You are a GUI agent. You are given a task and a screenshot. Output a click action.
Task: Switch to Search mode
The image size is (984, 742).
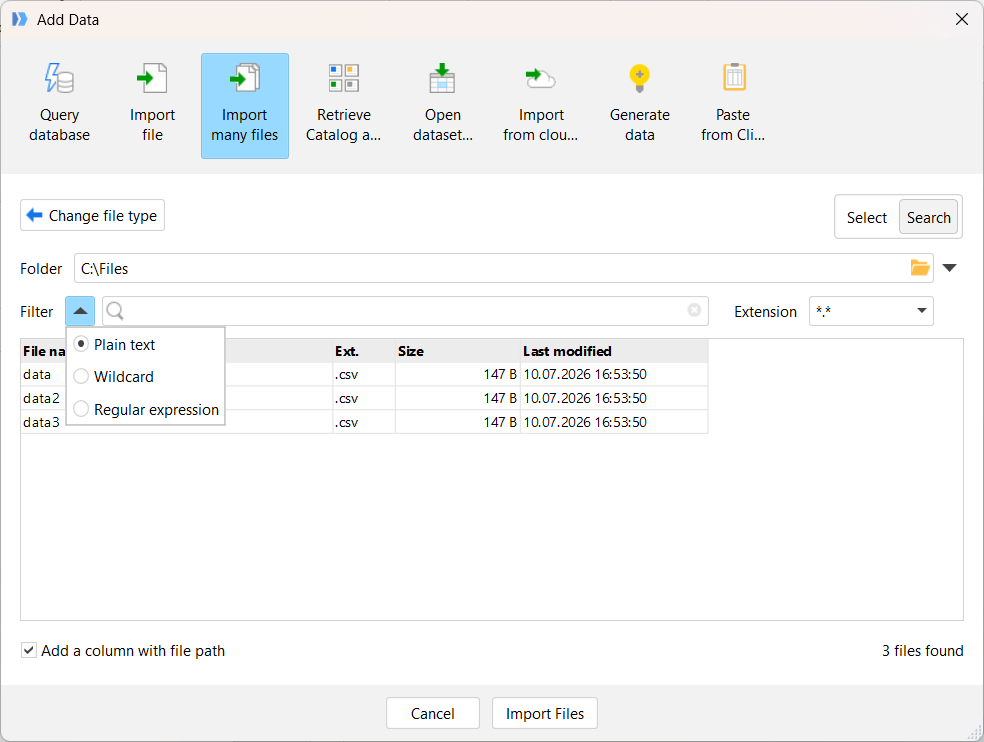[928, 217]
